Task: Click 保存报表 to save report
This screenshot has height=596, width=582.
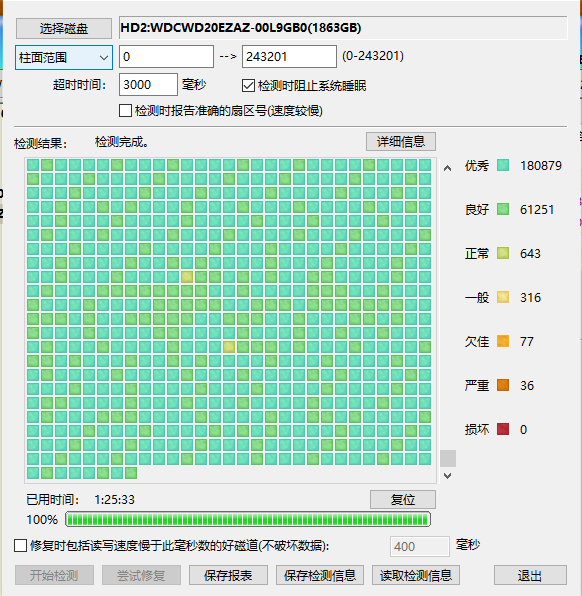Action: click(x=228, y=575)
